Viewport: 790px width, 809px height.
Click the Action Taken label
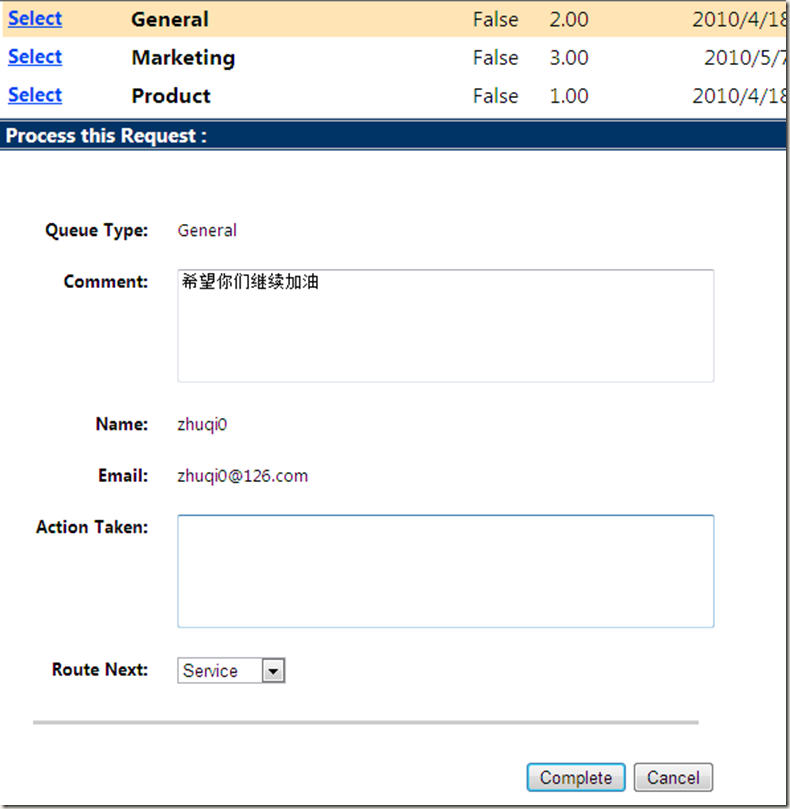point(92,527)
